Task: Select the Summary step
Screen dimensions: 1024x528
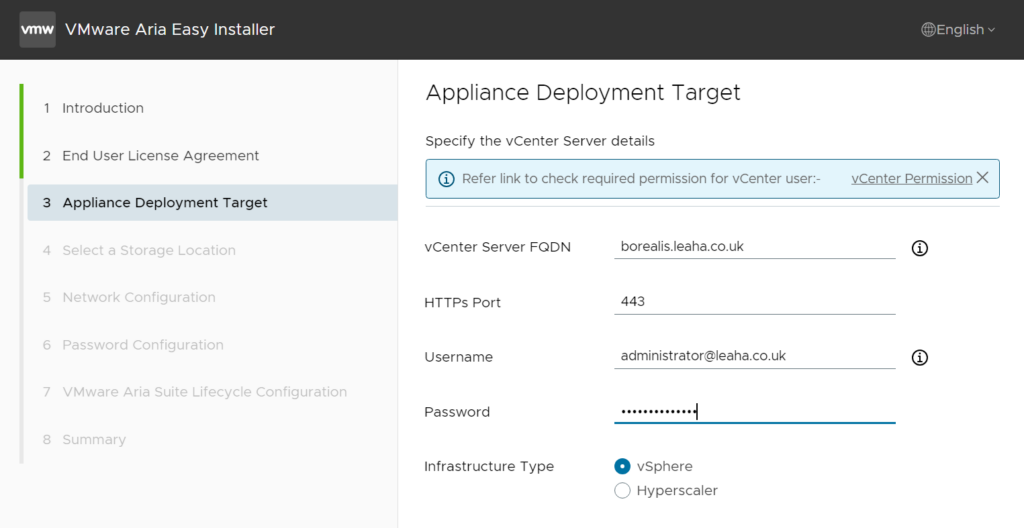Action: click(212, 440)
